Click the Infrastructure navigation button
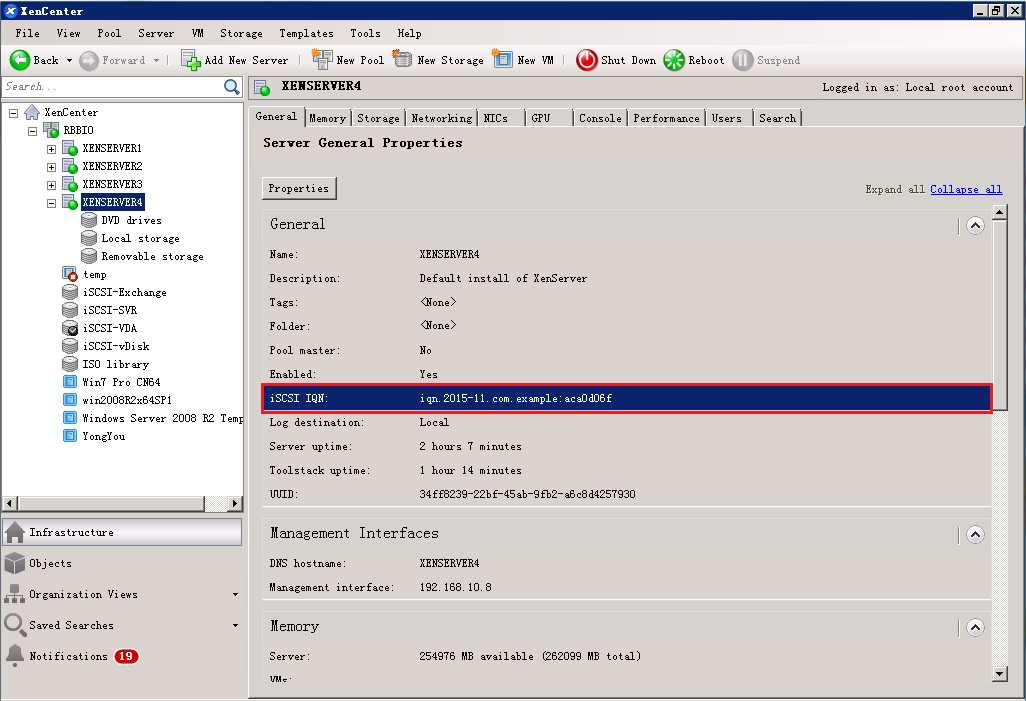This screenshot has width=1026, height=701. (x=122, y=532)
